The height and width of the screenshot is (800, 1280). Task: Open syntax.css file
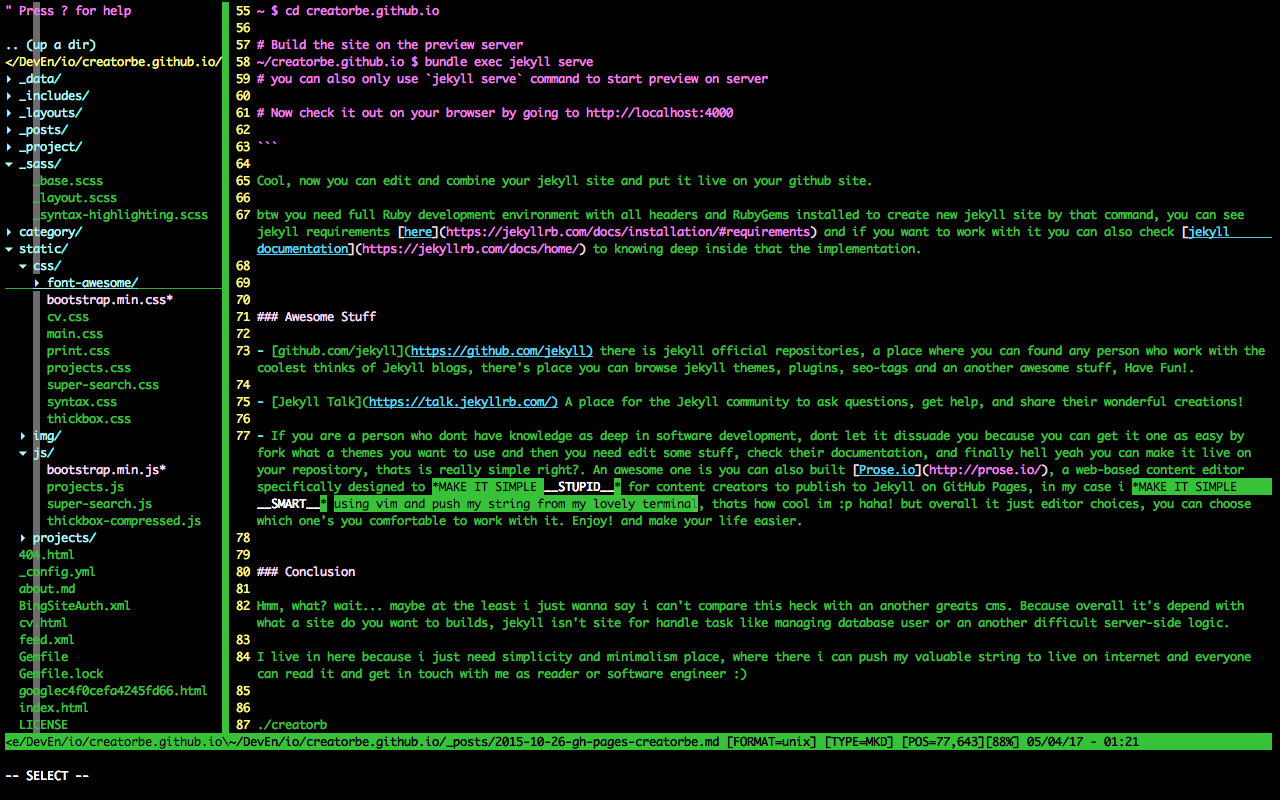pos(82,402)
